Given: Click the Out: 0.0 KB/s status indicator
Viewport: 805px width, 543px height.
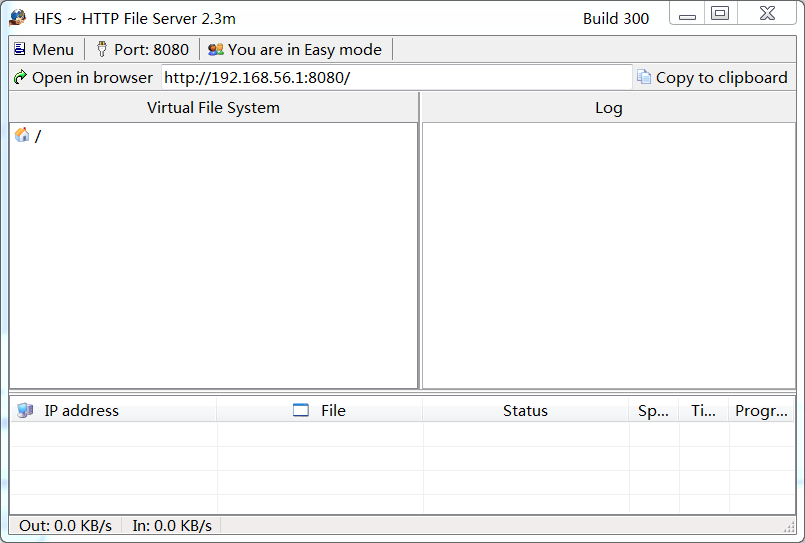Looking at the screenshot, I should 65,525.
